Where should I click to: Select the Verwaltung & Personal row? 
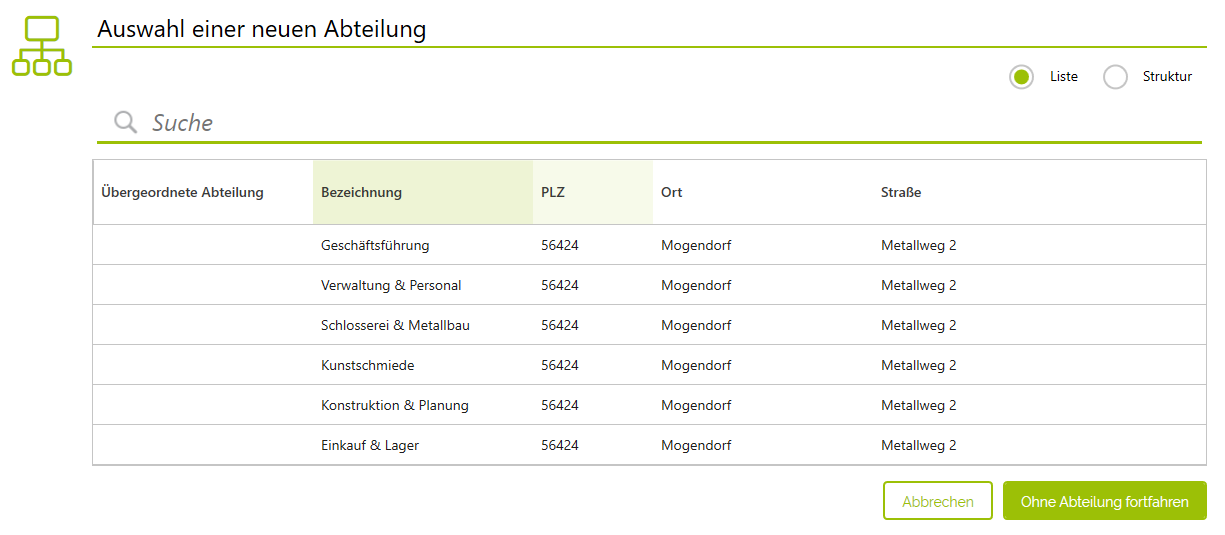(650, 285)
